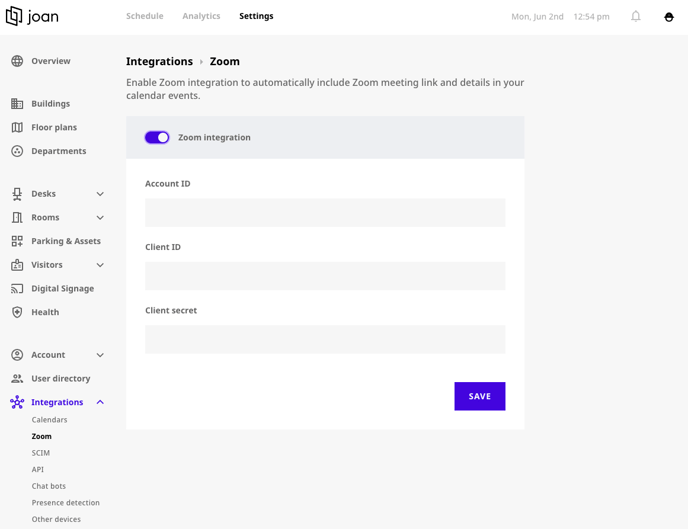The width and height of the screenshot is (688, 529).
Task: Click the Departments circle icon
Action: tap(17, 151)
